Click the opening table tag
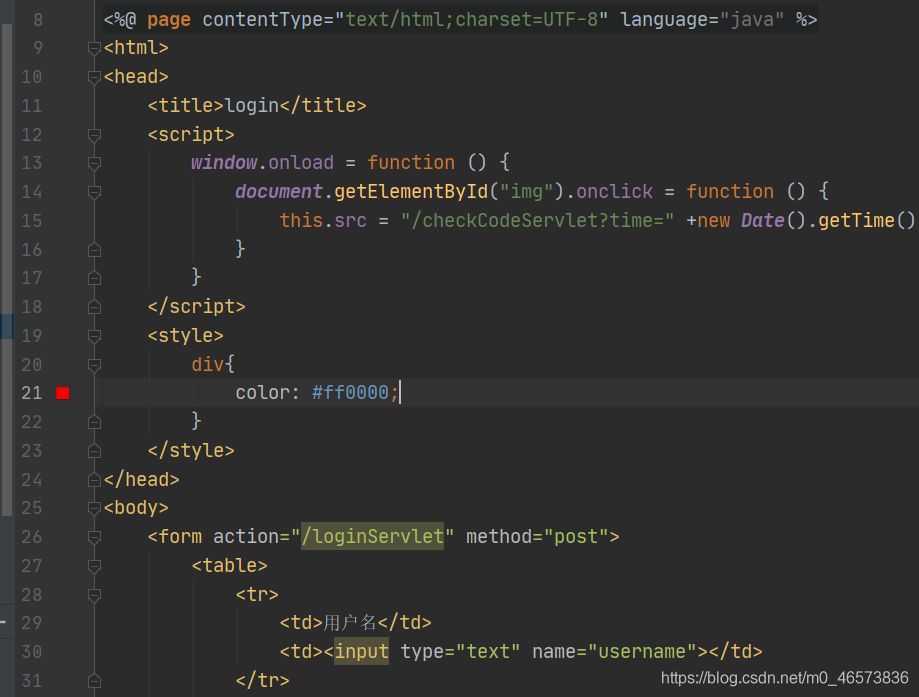The height and width of the screenshot is (697, 919). coord(229,566)
